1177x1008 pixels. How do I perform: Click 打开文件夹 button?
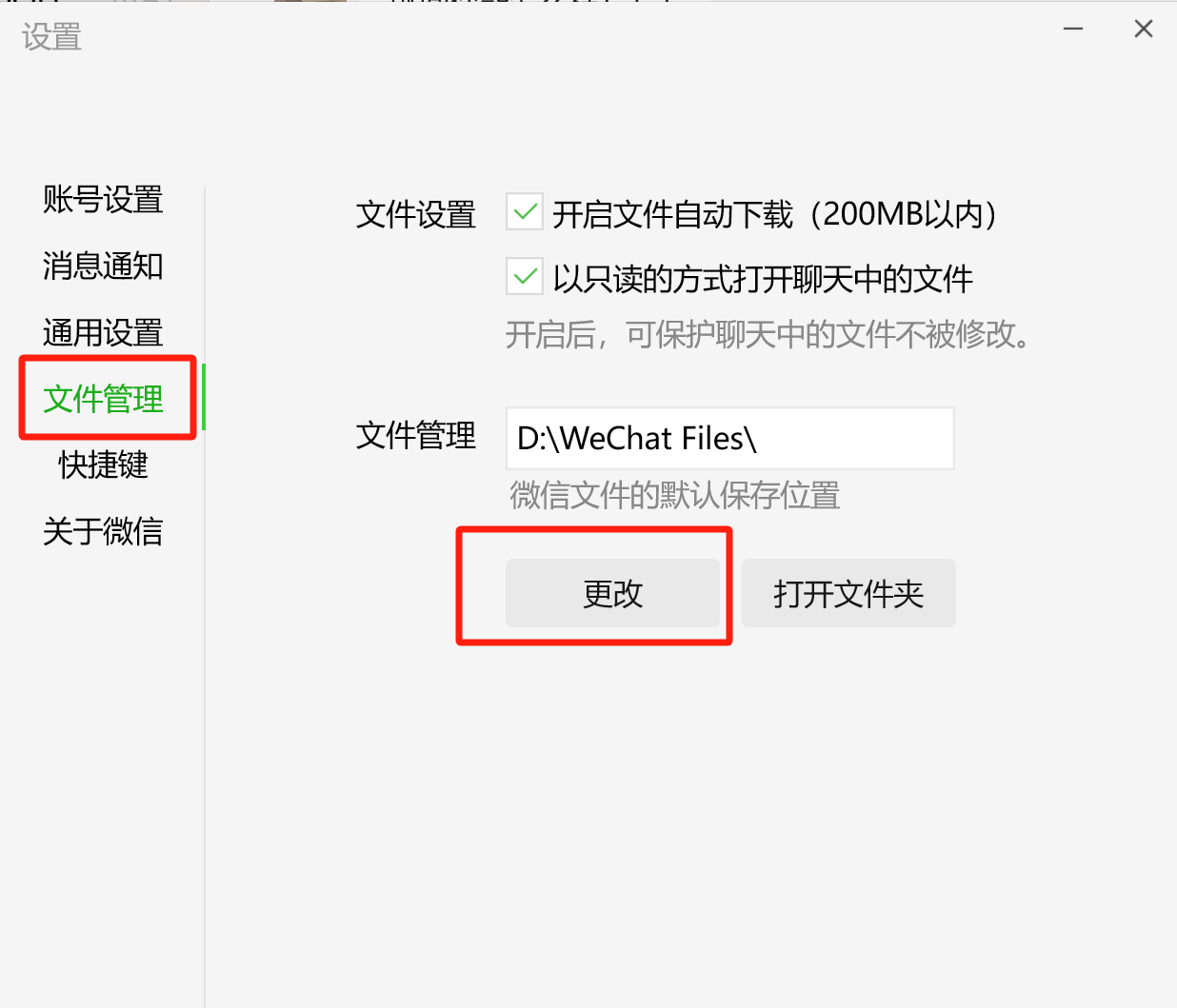coord(848,593)
